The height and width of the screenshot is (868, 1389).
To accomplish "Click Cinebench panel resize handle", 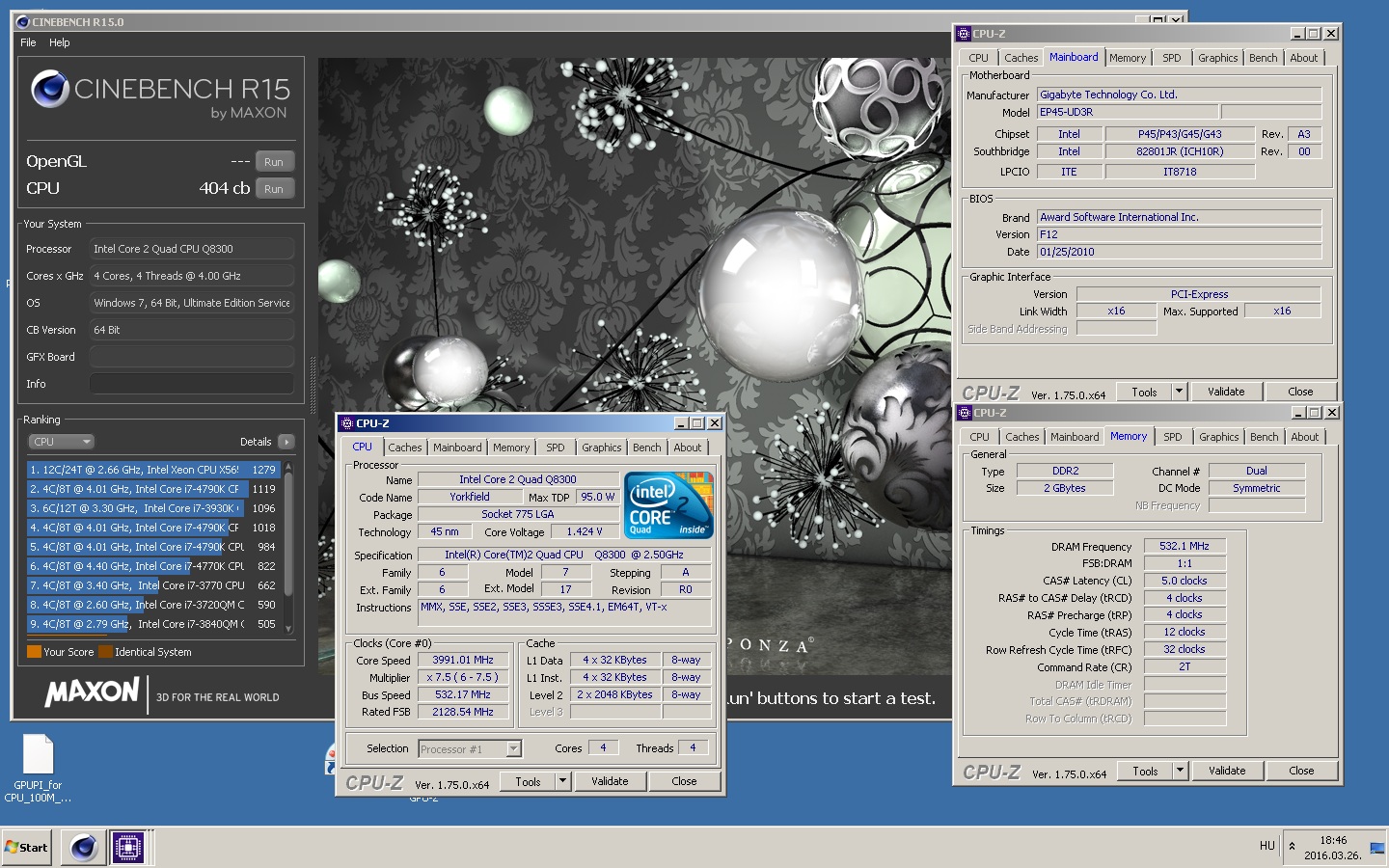I will click(312, 384).
